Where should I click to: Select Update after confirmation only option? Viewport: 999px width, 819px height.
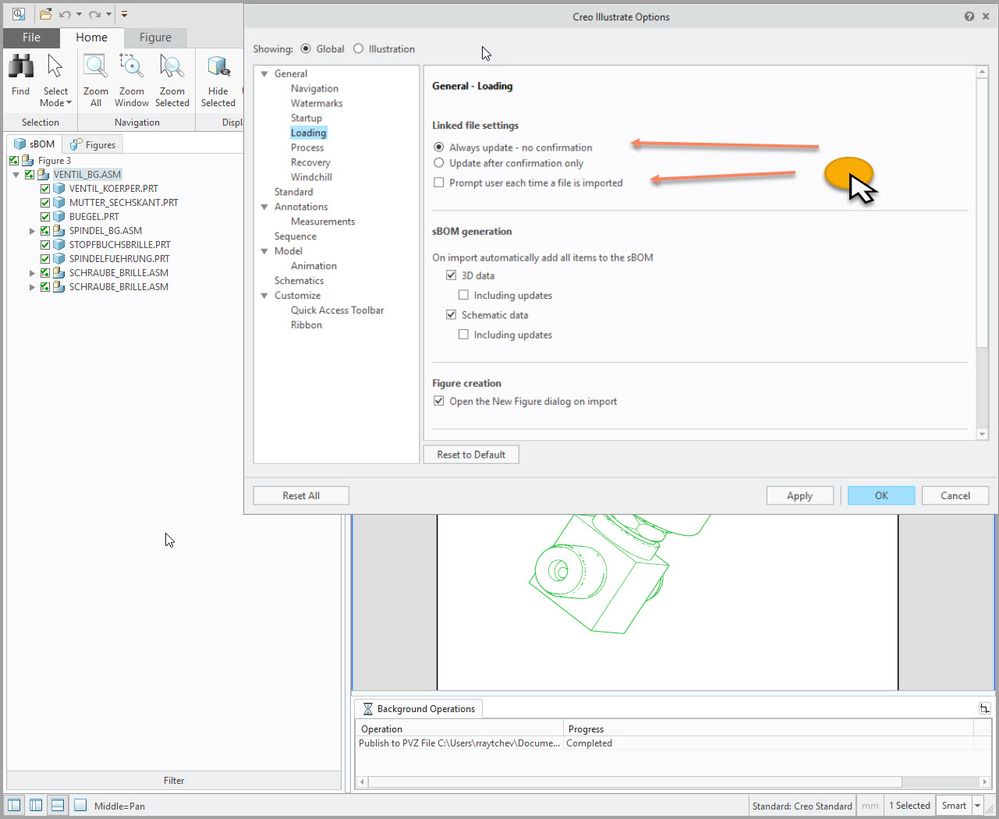438,163
